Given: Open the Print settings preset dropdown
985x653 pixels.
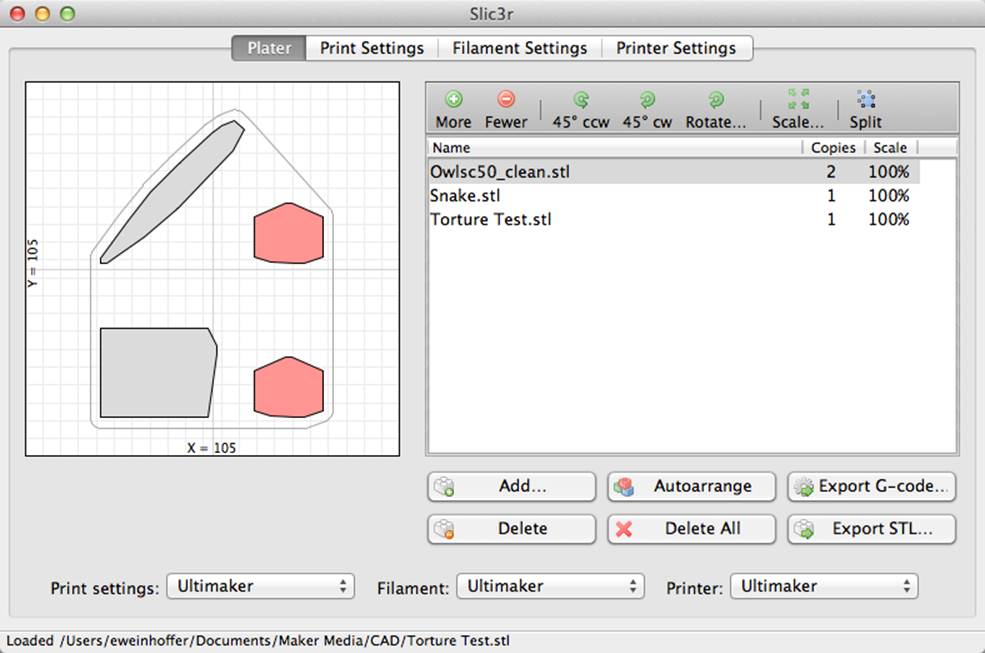Looking at the screenshot, I should (x=261, y=586).
